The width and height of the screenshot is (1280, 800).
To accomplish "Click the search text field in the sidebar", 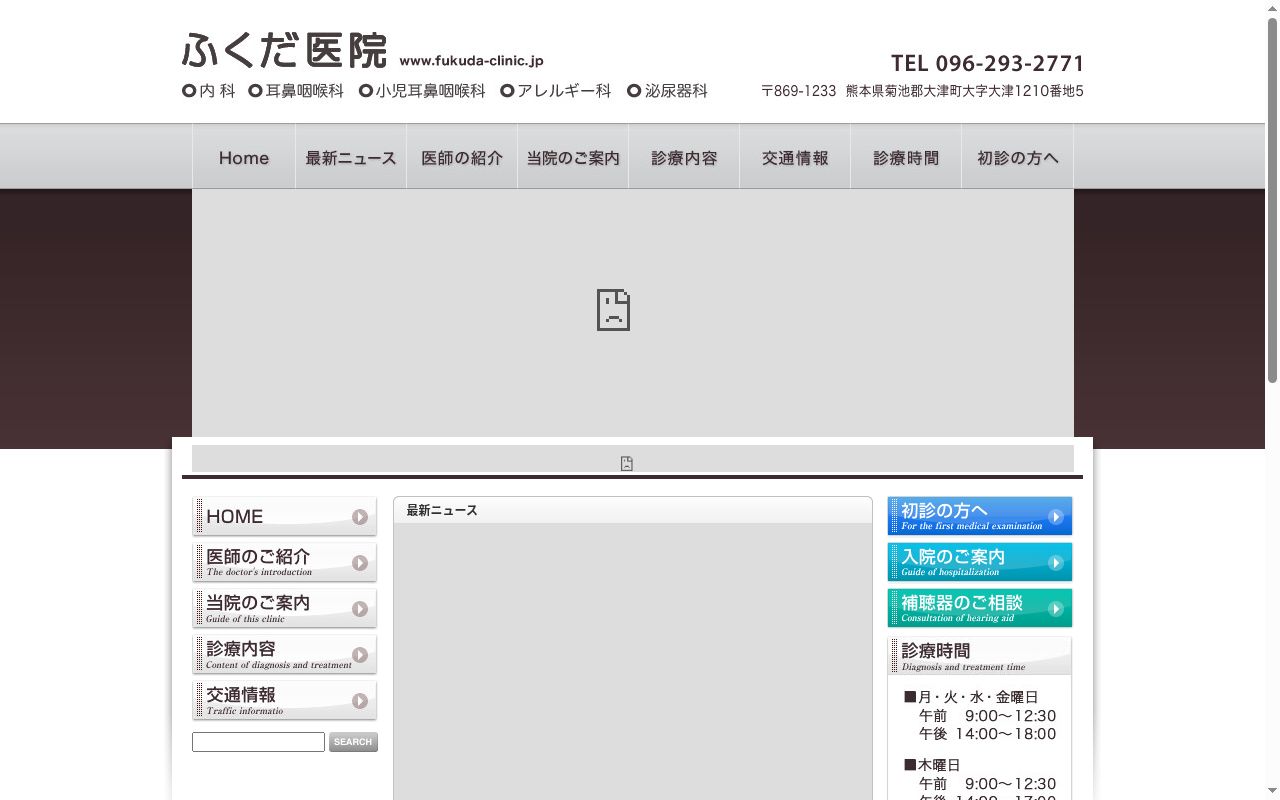I will (258, 742).
